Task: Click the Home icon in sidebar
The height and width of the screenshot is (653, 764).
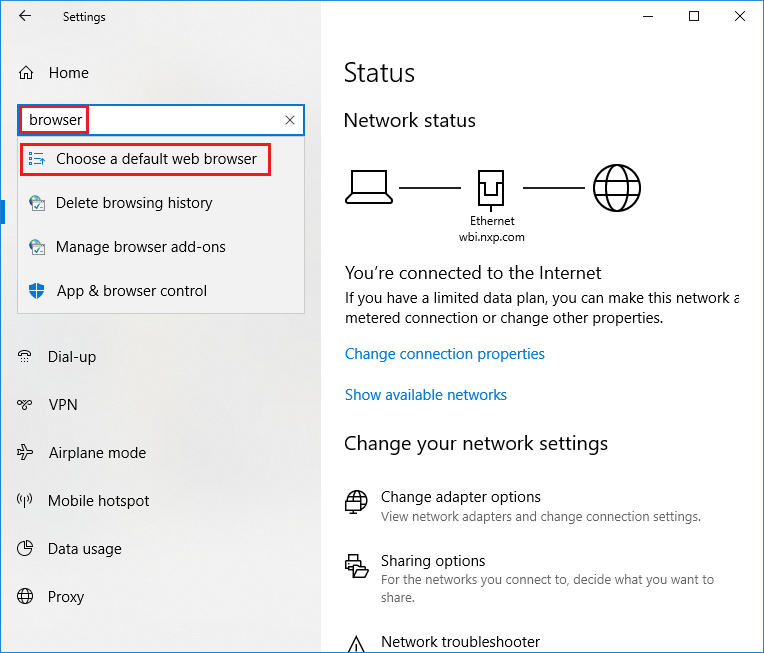Action: pyautogui.click(x=27, y=73)
